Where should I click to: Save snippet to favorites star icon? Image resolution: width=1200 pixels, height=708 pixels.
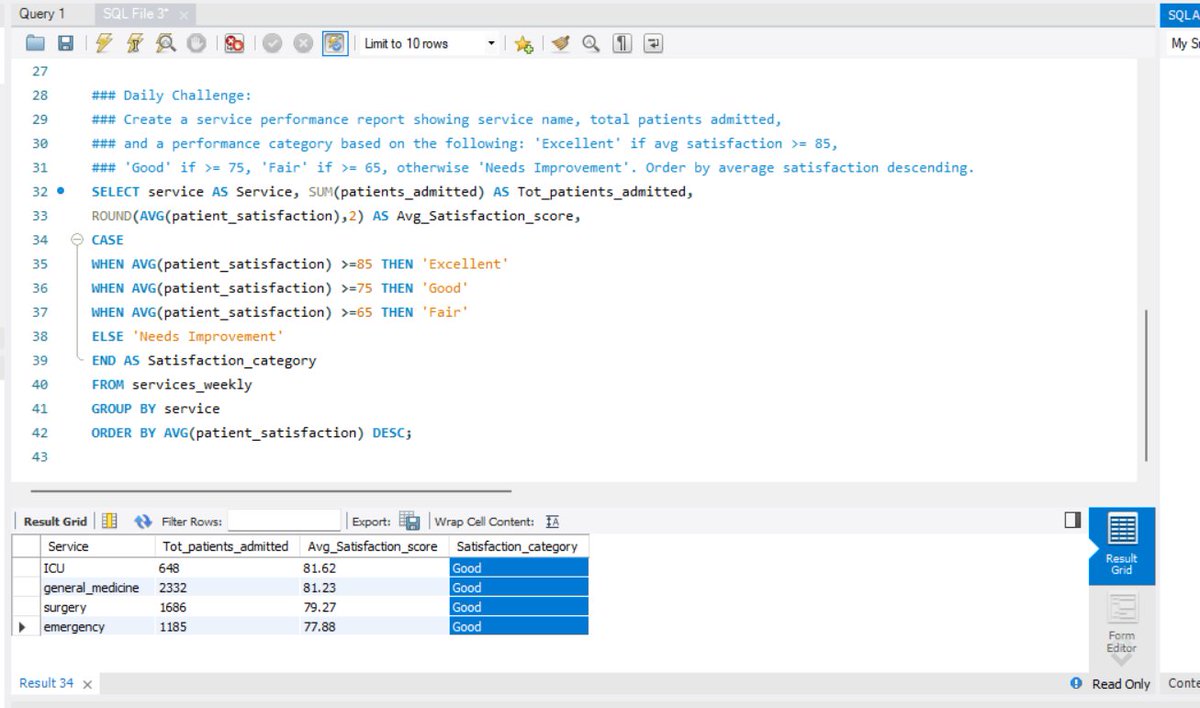click(x=523, y=44)
